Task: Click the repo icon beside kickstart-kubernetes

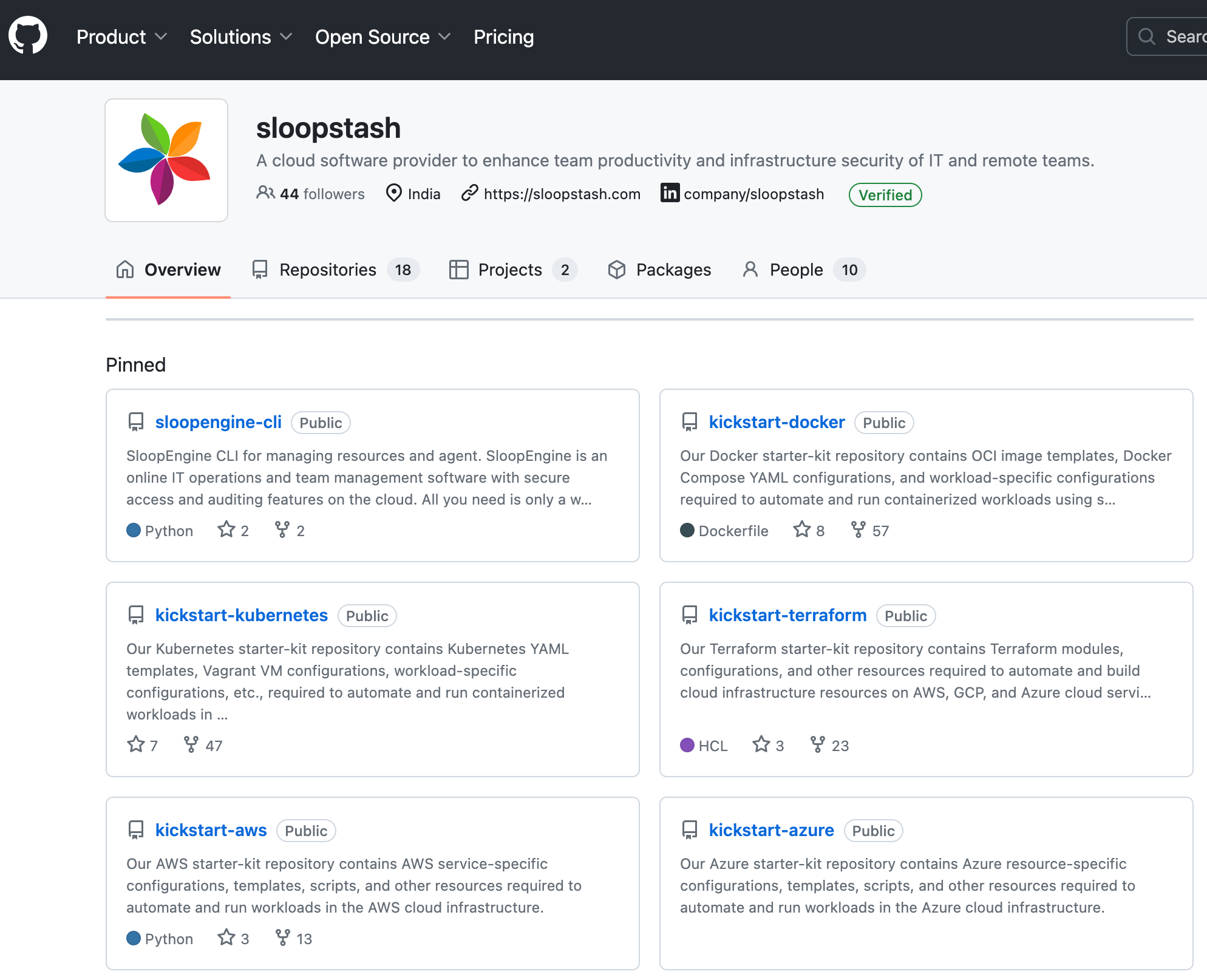Action: coord(136,615)
